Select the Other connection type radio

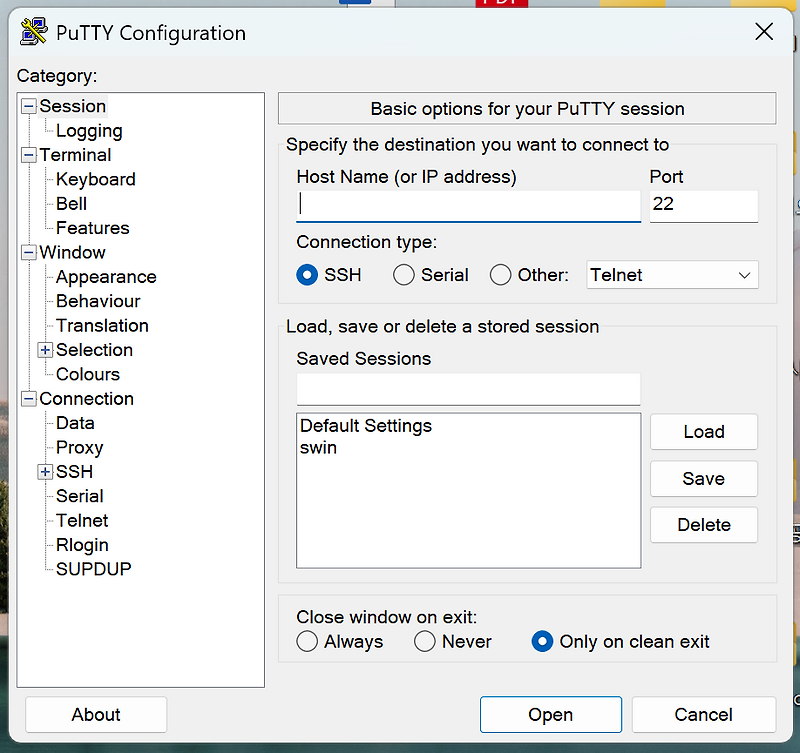[x=500, y=275]
